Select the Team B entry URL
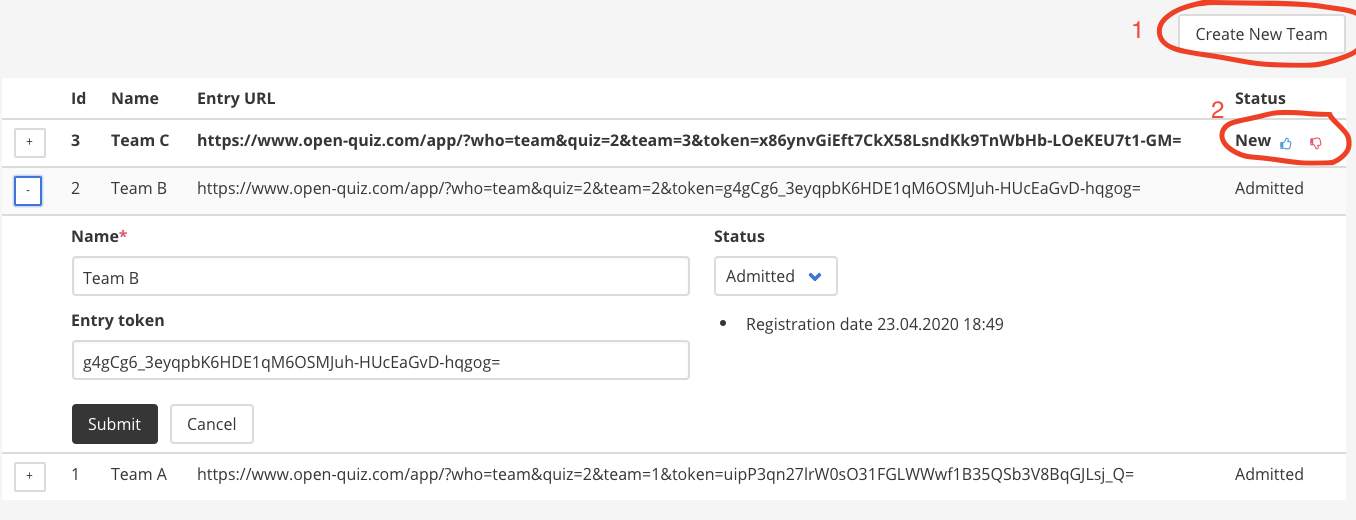The width and height of the screenshot is (1356, 520). click(x=668, y=188)
